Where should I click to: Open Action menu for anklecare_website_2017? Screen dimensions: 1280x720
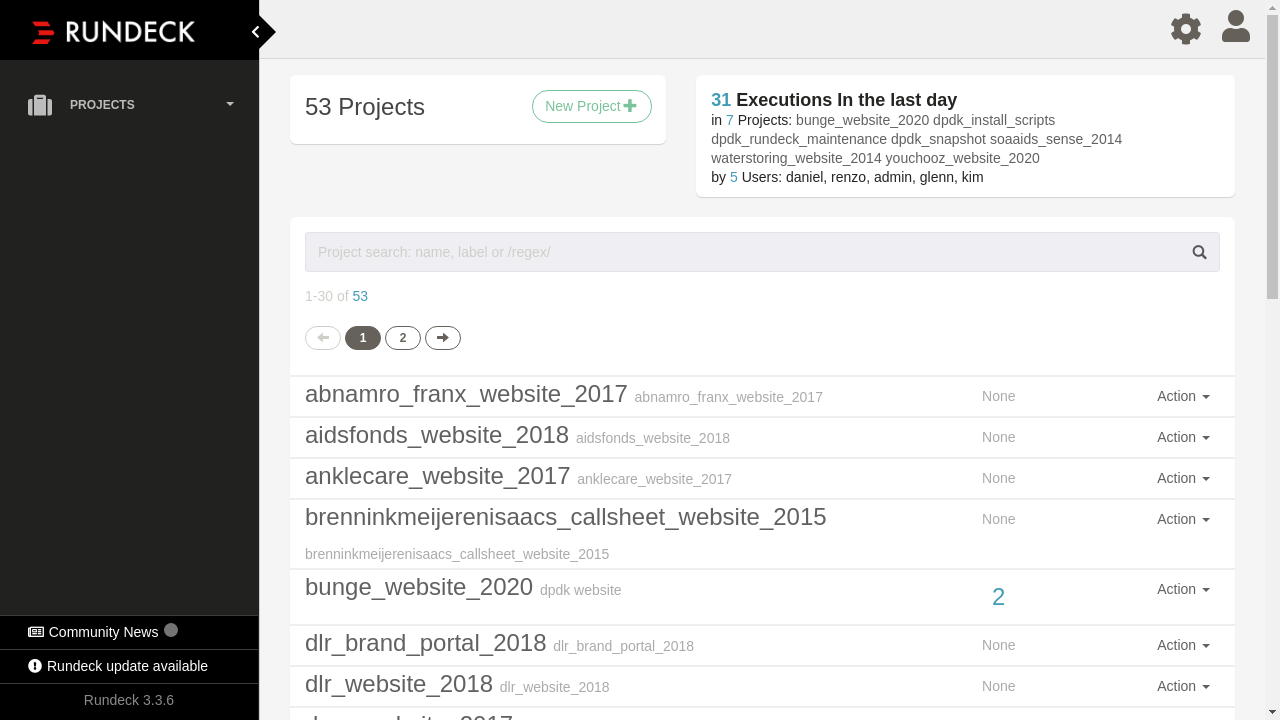pyautogui.click(x=1183, y=478)
